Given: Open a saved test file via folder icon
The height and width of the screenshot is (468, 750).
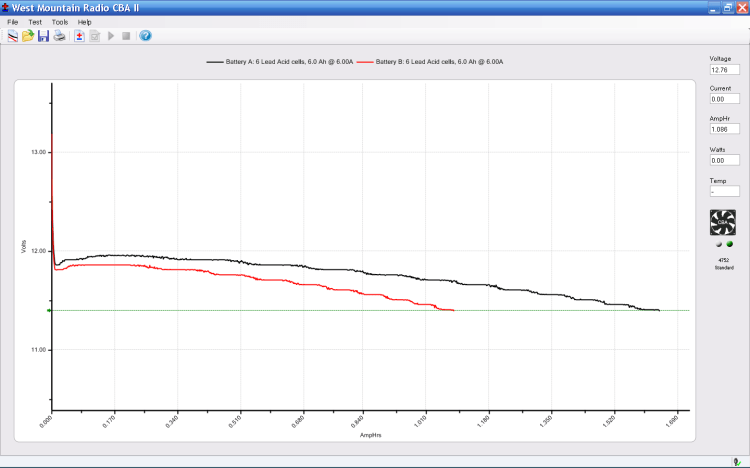Looking at the screenshot, I should click(x=28, y=36).
